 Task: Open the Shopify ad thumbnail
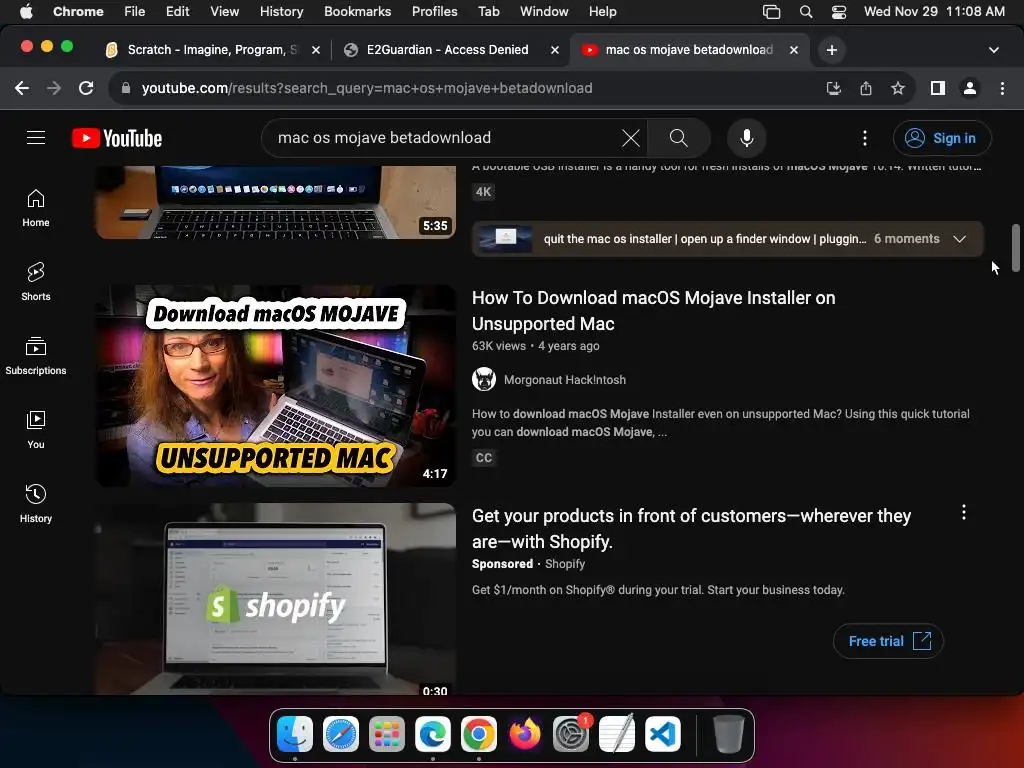tap(276, 598)
